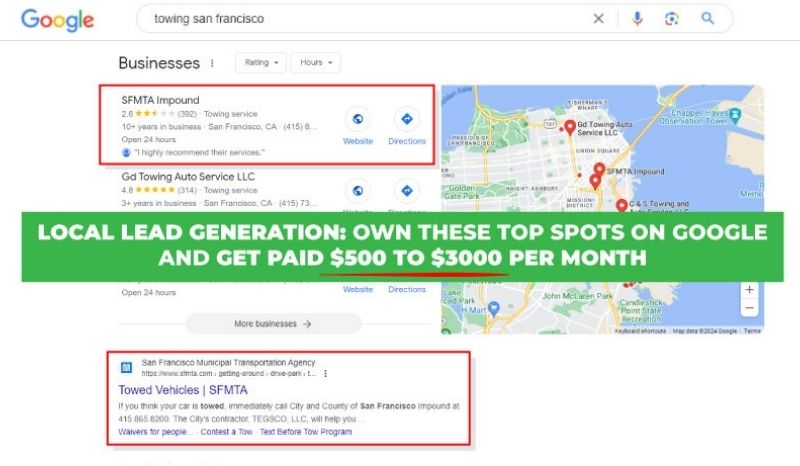Click the Website link under third listing
The width and height of the screenshot is (800, 466).
coord(358,289)
